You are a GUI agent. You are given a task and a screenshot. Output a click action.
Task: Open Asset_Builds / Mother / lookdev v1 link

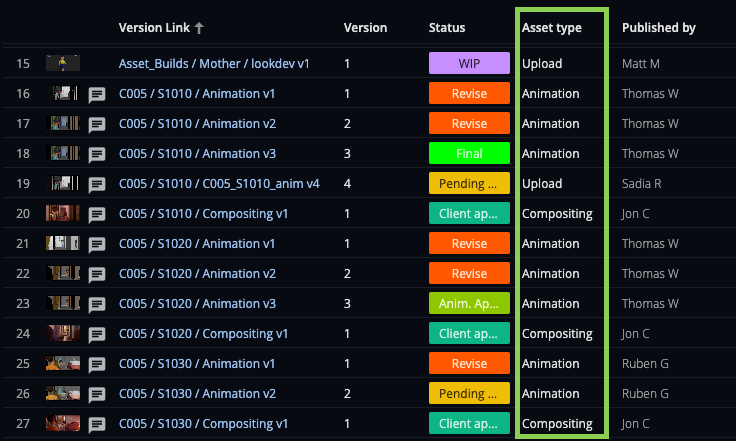[214, 63]
